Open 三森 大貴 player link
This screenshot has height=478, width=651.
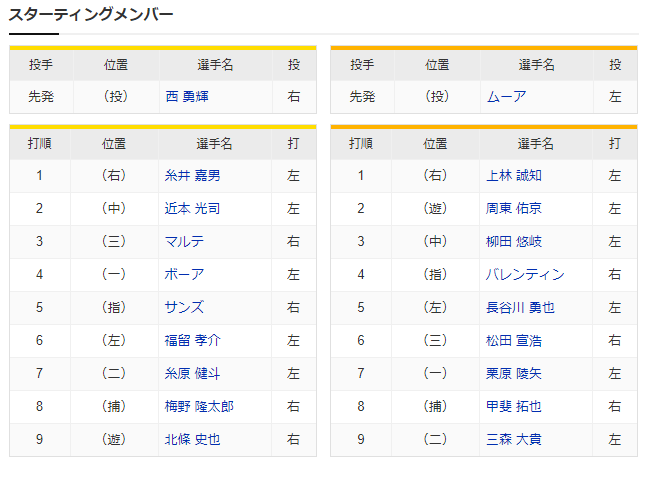(514, 440)
